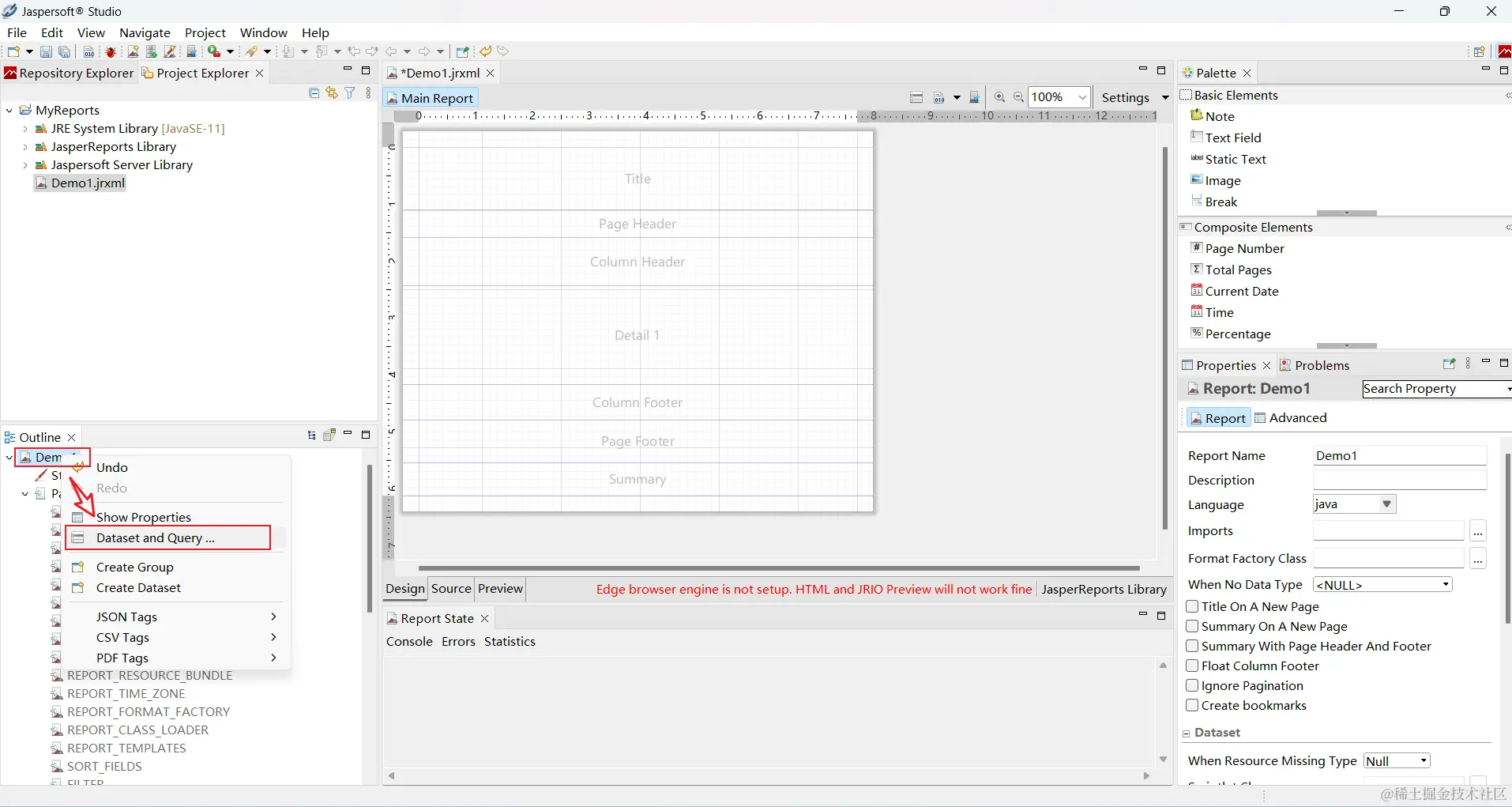Select Demo1.jrxml in project tree
Screen dimensions: 1512x807
coord(80,183)
